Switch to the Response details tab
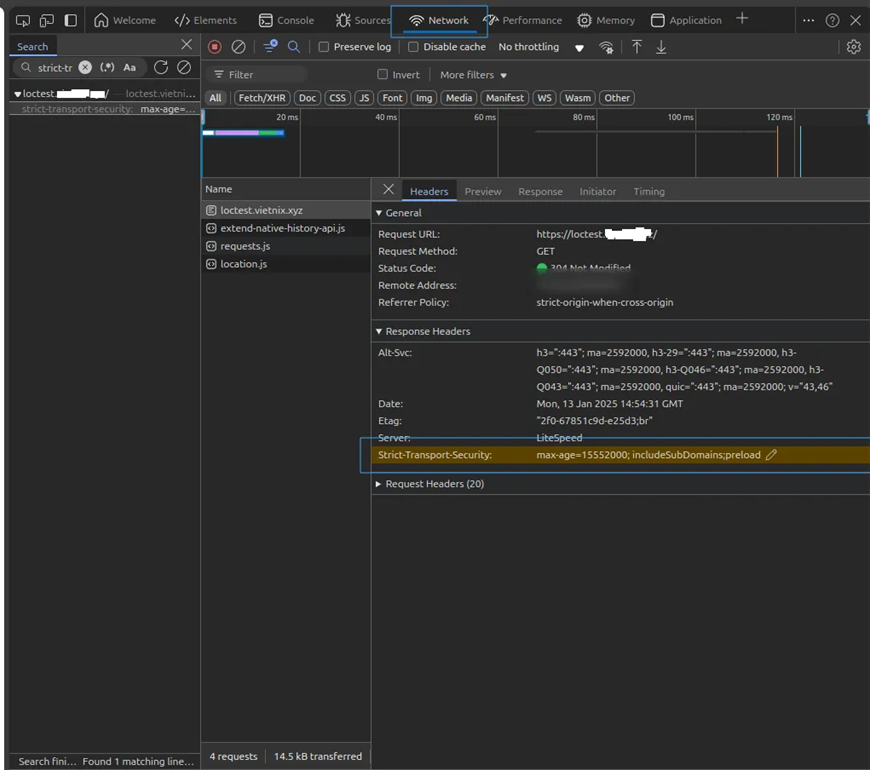Screen dimensions: 870x770 tap(540, 191)
